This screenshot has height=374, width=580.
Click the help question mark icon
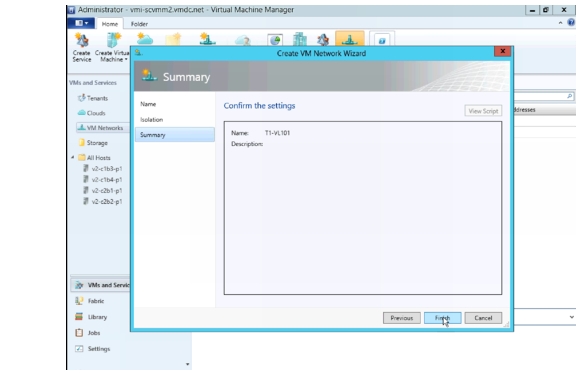pyautogui.click(x=571, y=23)
